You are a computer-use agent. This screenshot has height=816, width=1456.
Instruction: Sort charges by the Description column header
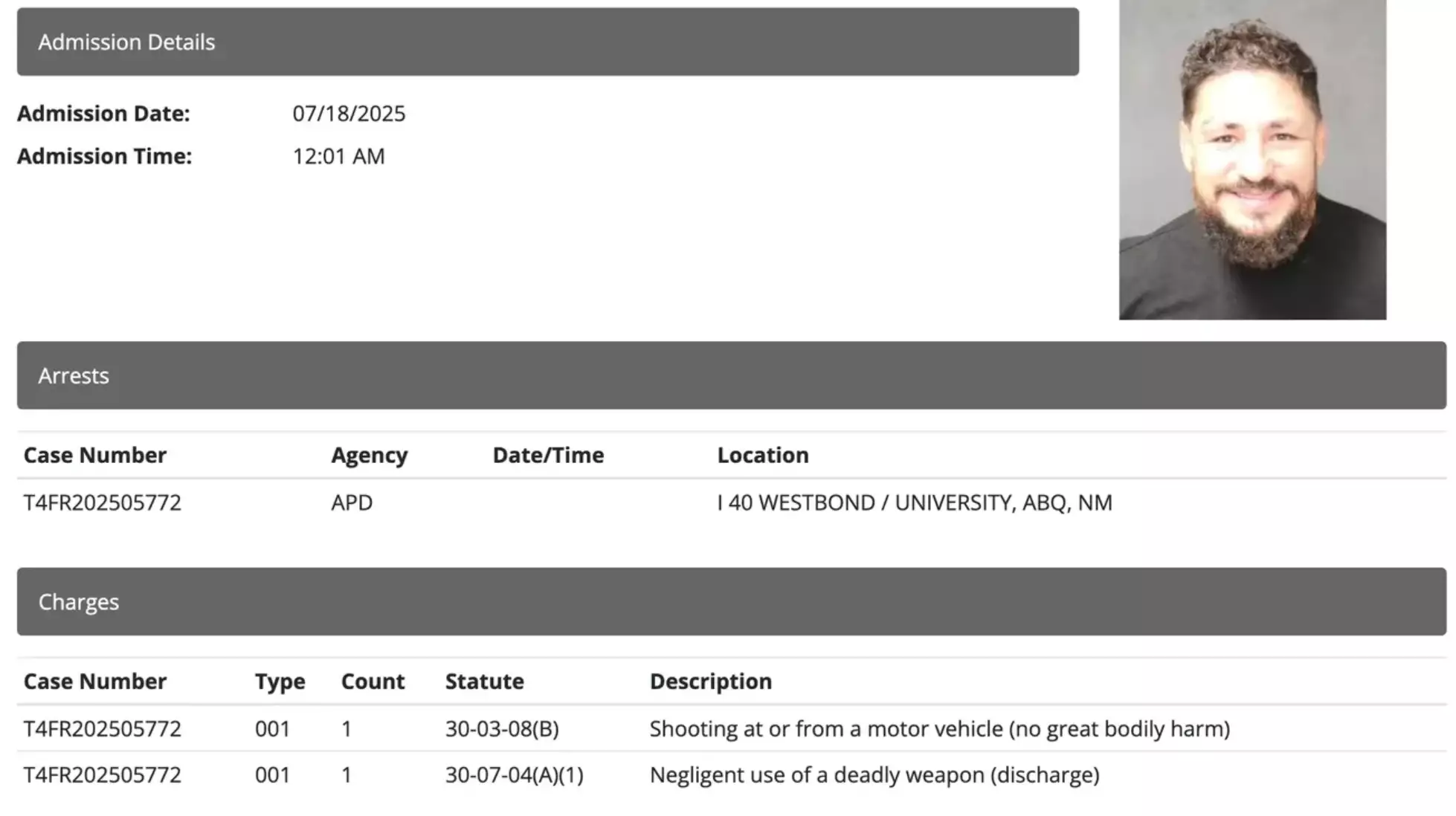click(710, 681)
